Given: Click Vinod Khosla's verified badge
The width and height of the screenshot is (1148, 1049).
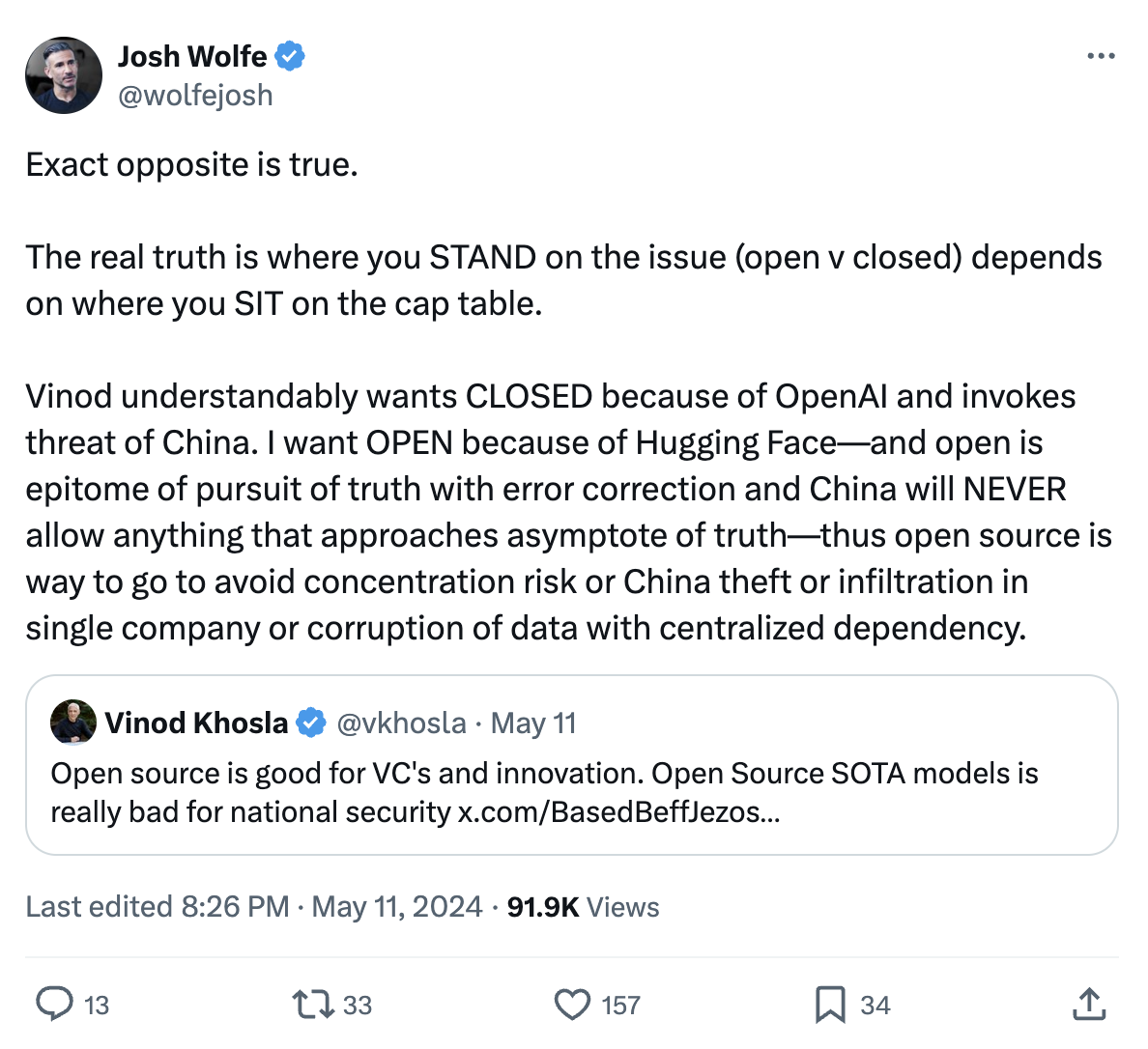Looking at the screenshot, I should click(310, 723).
